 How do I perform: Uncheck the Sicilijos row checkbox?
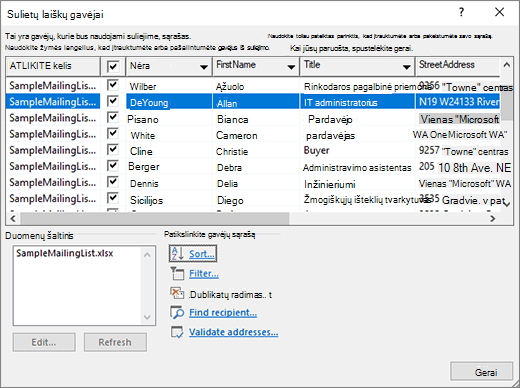[x=113, y=198]
